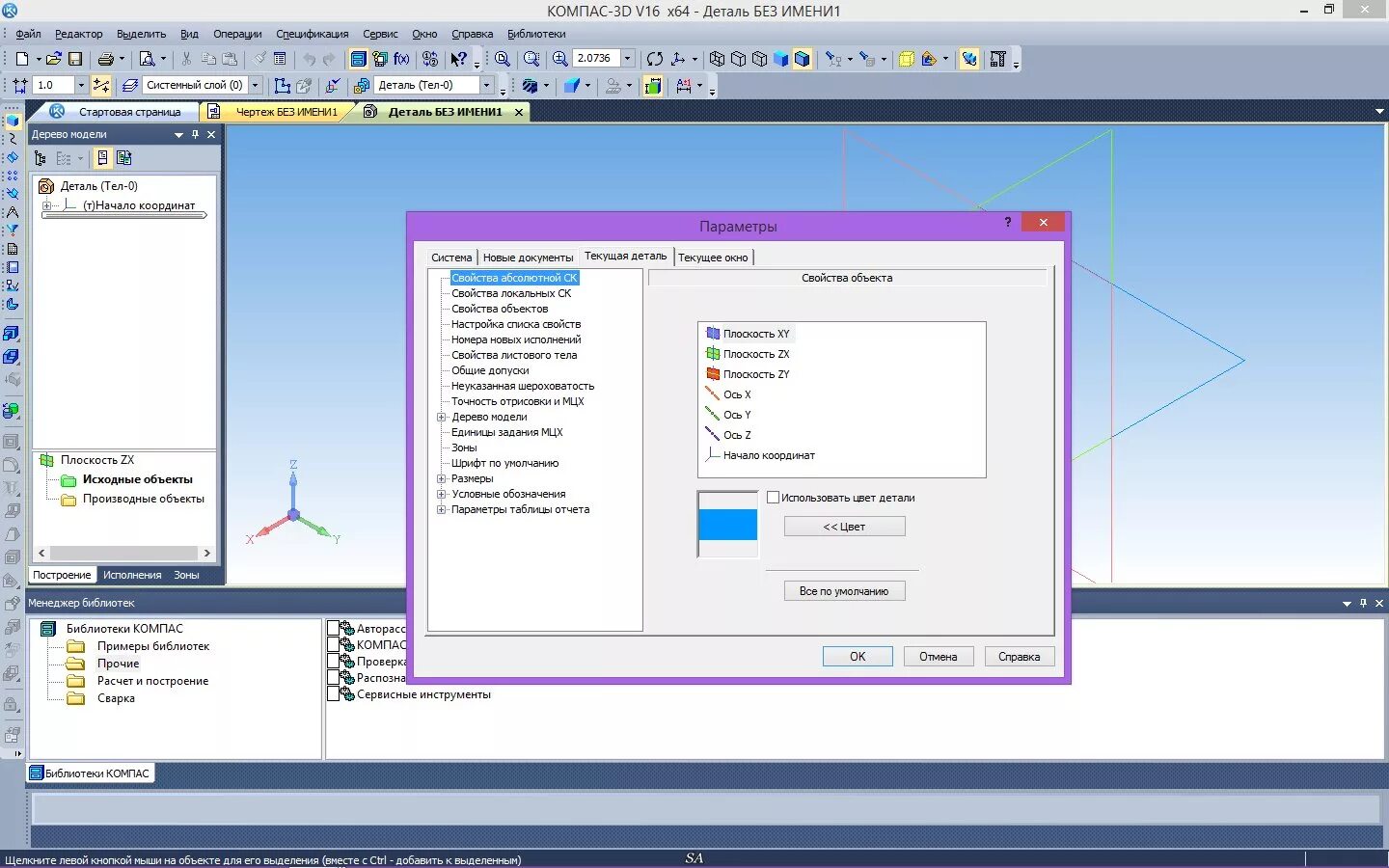
Task: Open the Properties list icon
Action: 280,59
